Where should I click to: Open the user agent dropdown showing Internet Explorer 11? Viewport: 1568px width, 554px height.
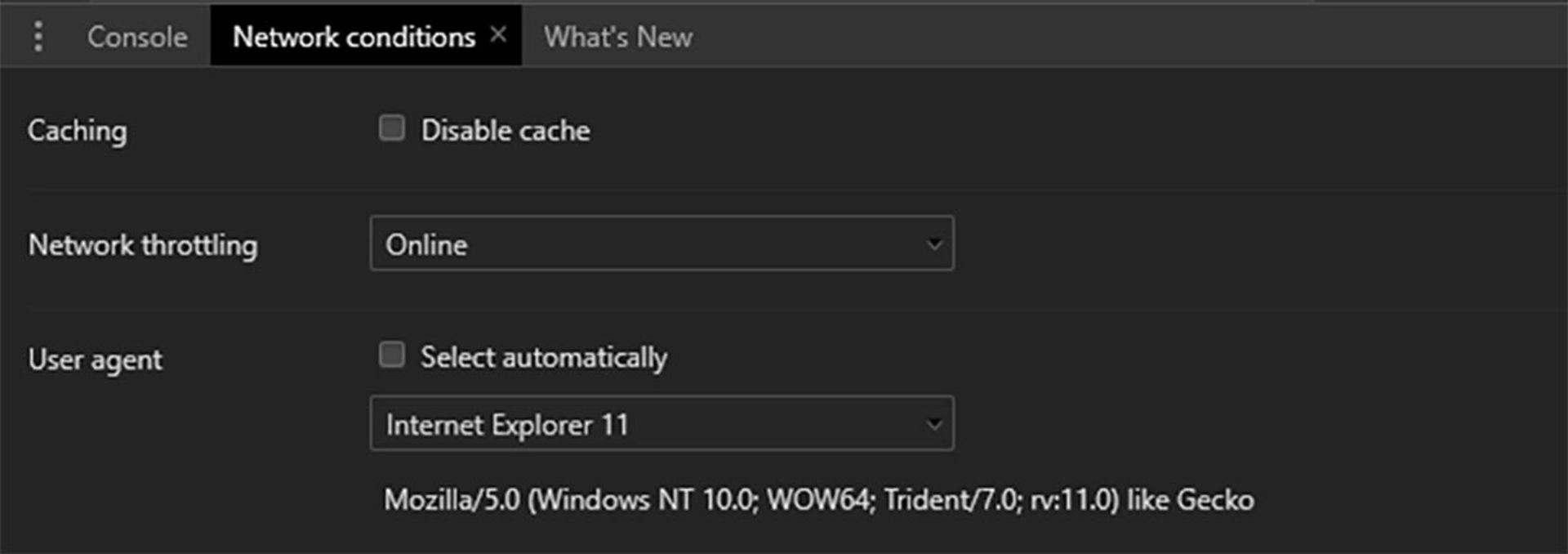(661, 423)
